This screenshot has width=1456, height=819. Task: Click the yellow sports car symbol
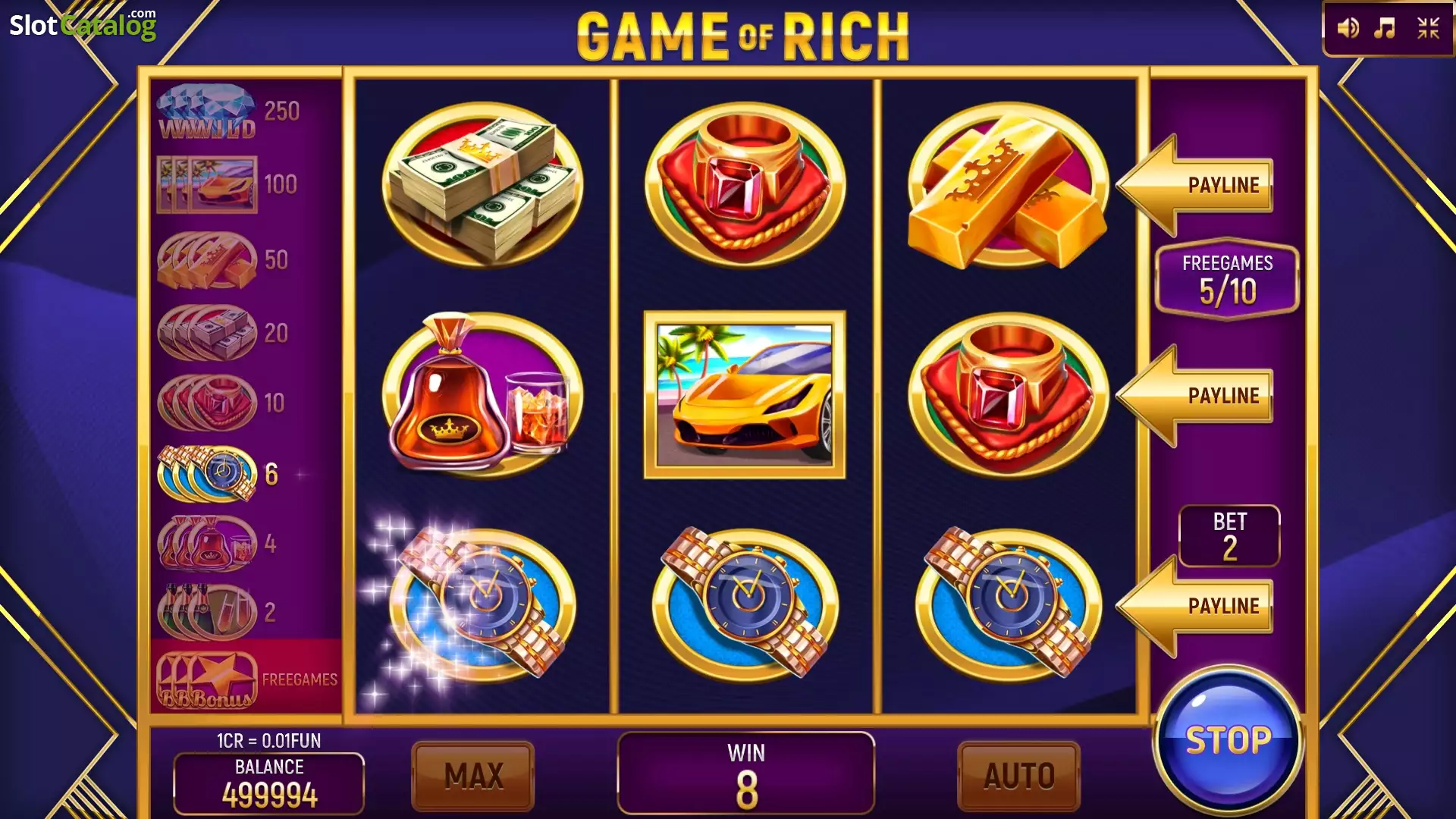pos(745,394)
